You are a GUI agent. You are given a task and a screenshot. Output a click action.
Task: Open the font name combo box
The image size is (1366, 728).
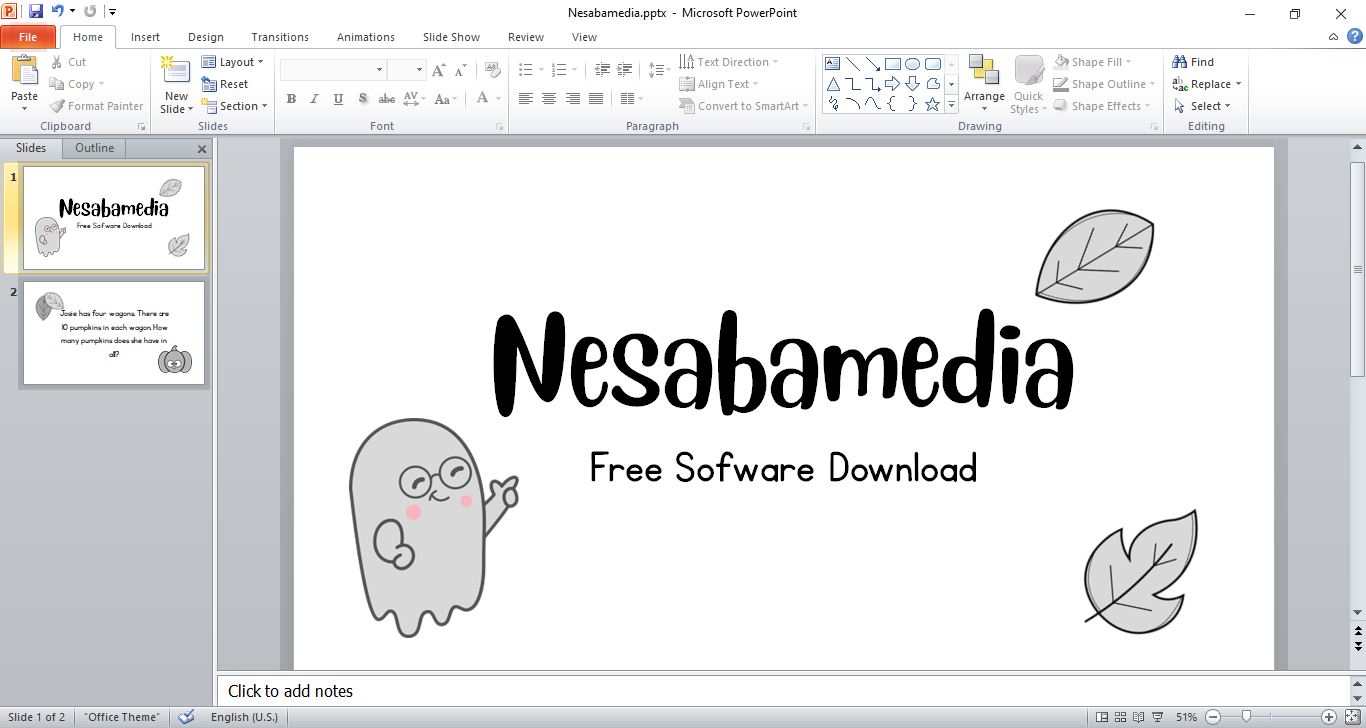tap(333, 70)
